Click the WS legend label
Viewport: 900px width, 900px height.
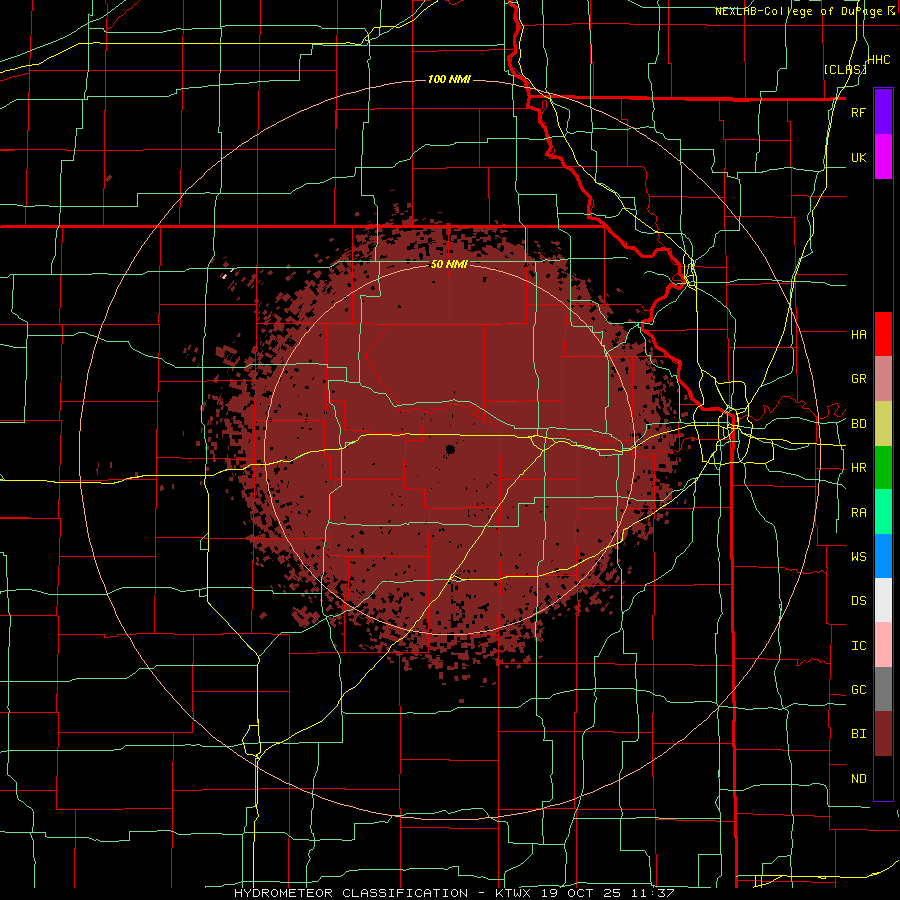[x=858, y=557]
